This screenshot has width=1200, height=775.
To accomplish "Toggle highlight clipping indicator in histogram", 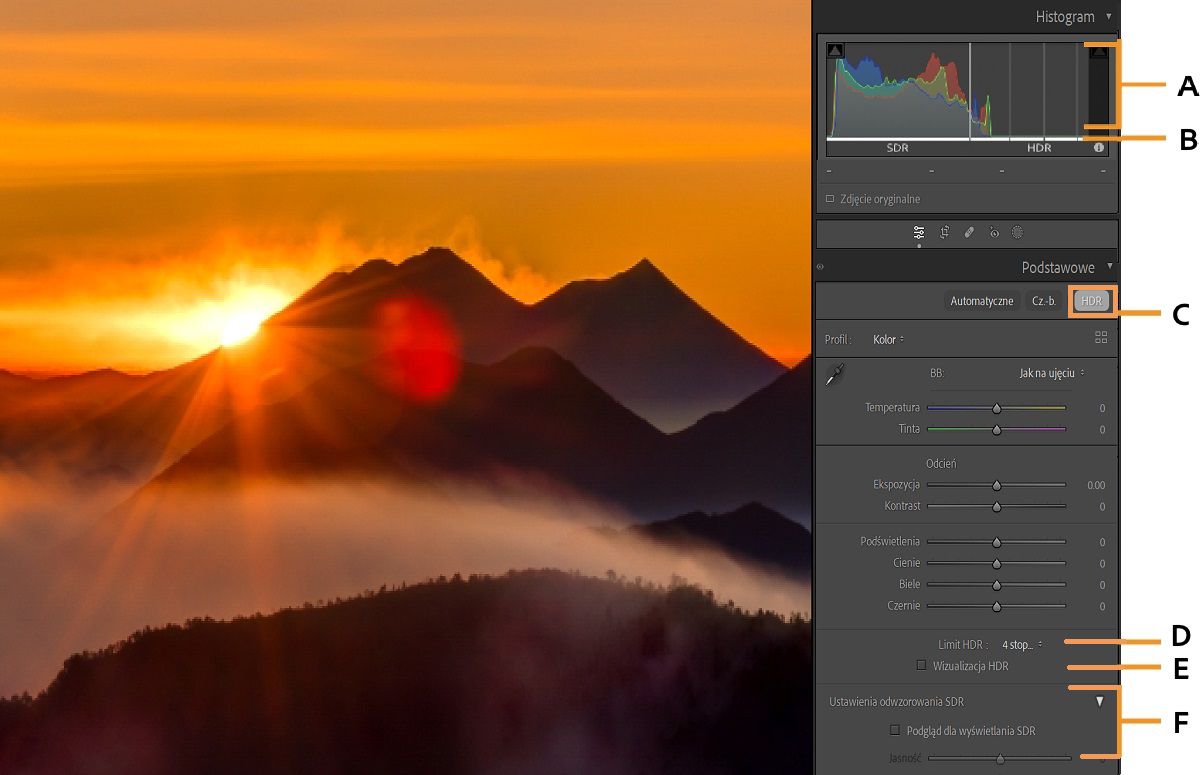I will pyautogui.click(x=1098, y=50).
